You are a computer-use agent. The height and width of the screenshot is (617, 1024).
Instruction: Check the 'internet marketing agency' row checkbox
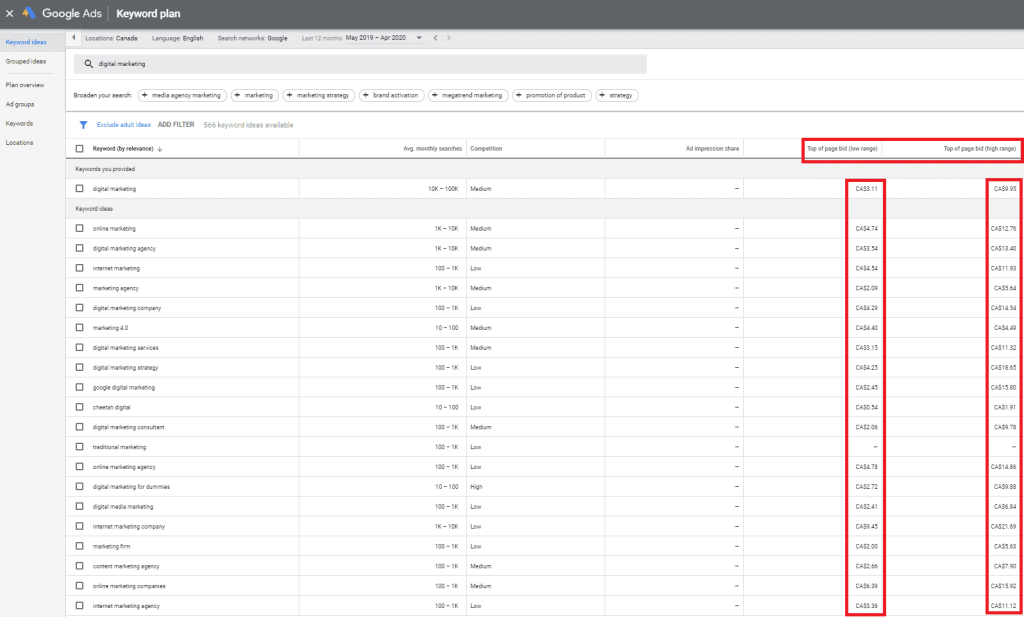(x=80, y=606)
